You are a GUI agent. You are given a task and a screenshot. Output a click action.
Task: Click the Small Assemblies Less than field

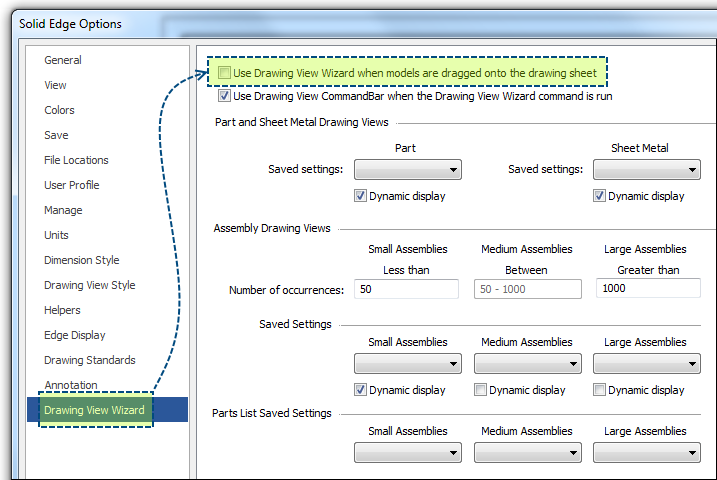[406, 289]
